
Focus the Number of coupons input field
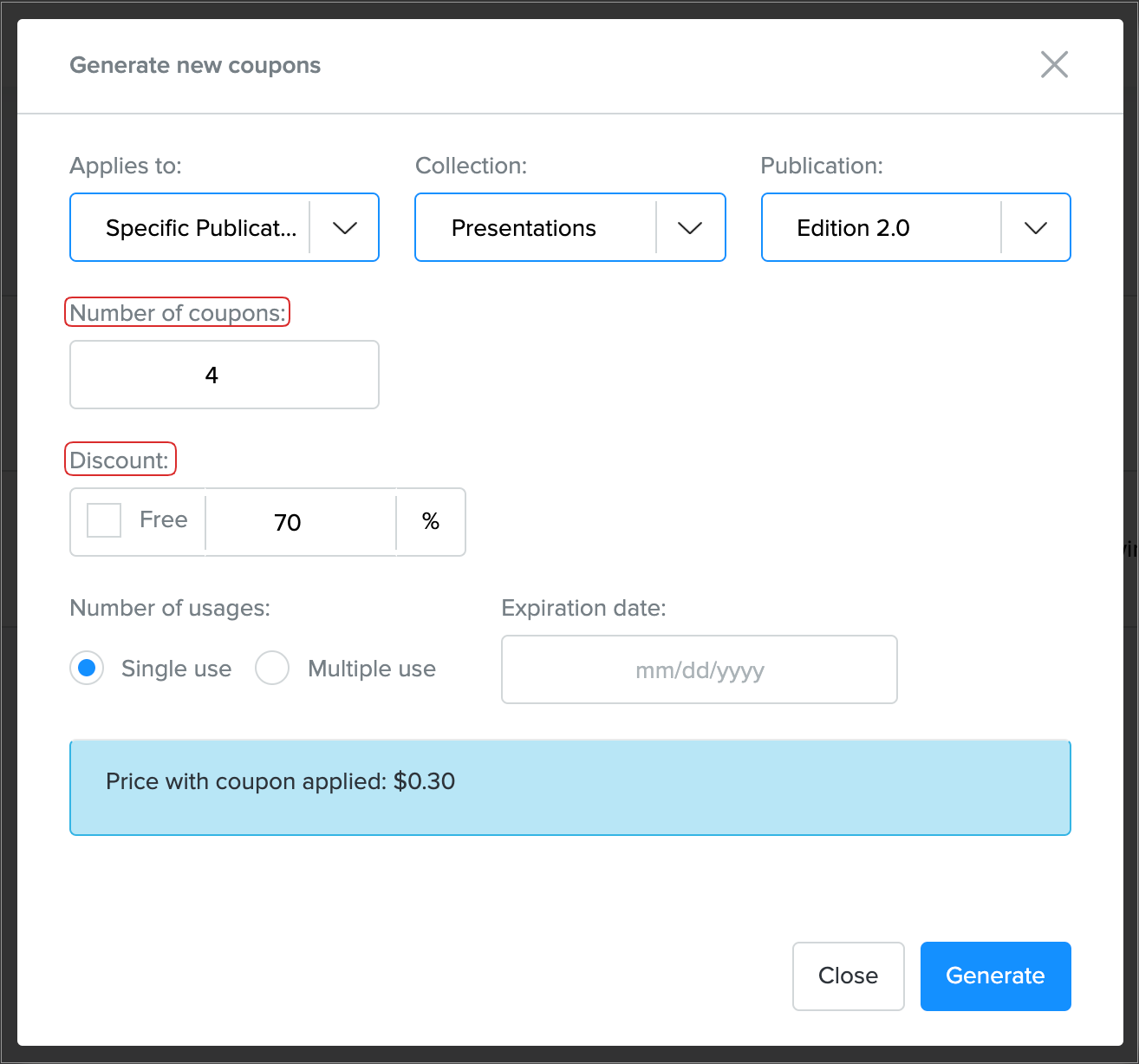tap(225, 375)
